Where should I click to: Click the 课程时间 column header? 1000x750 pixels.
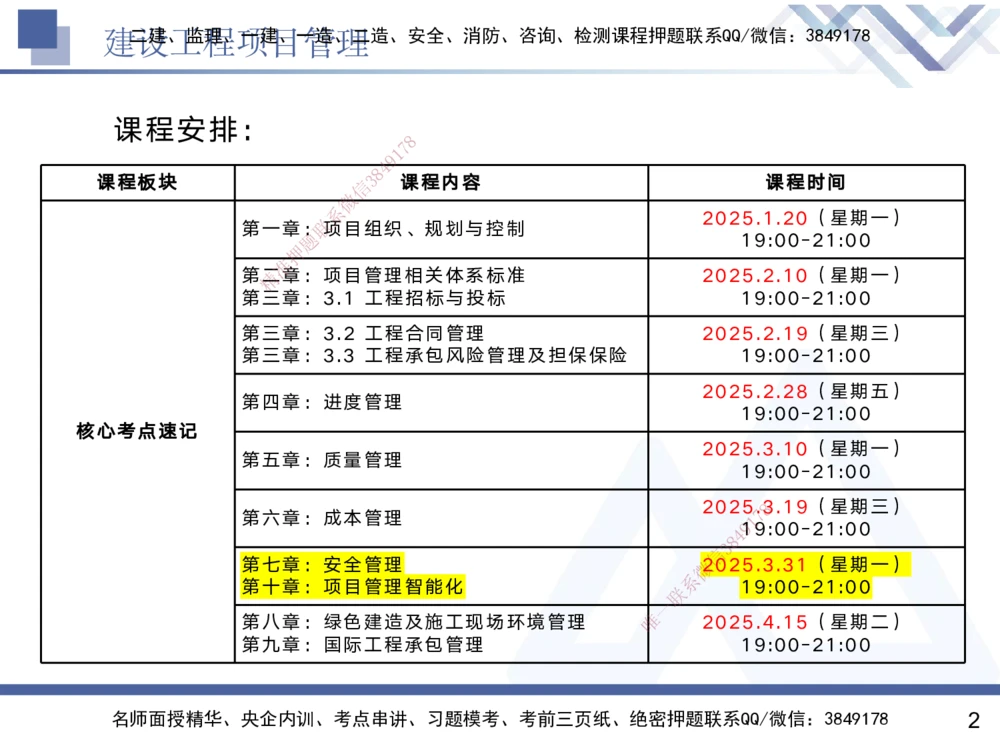807,181
